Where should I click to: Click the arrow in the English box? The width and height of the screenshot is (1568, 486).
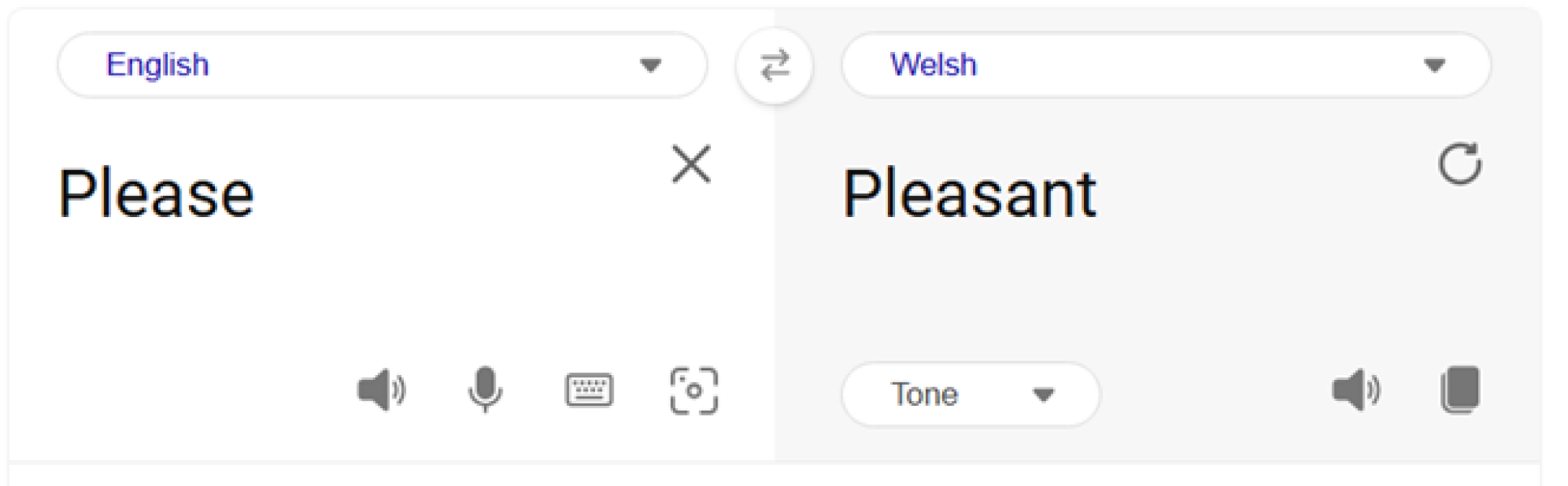click(650, 66)
